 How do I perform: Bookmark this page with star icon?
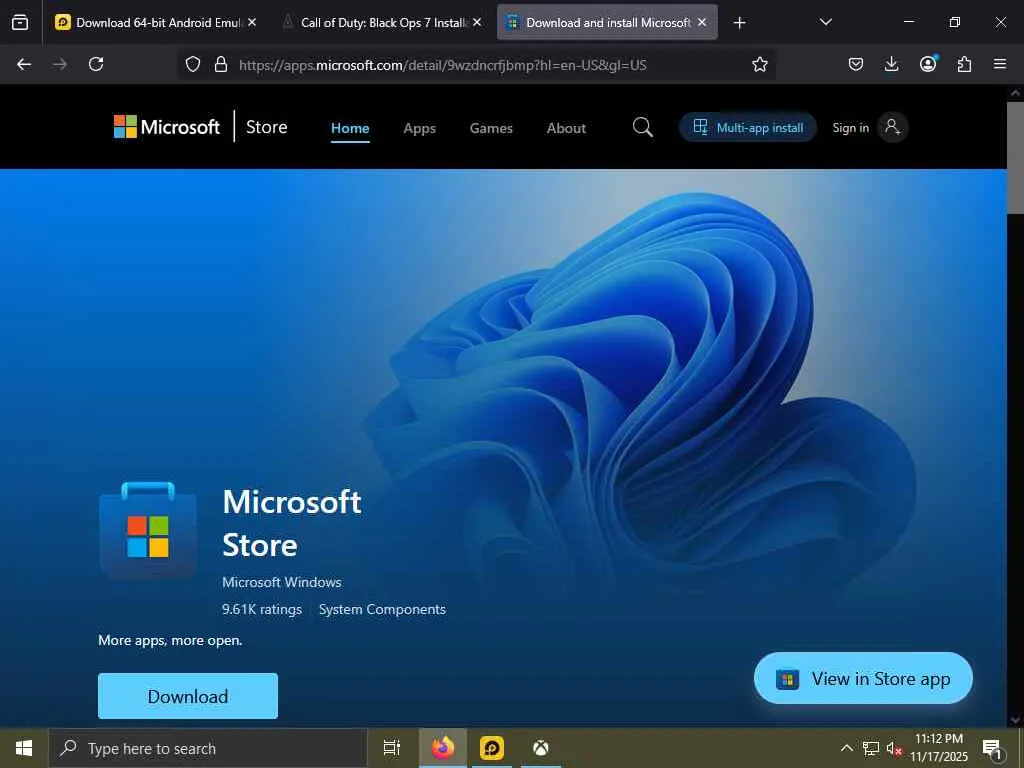(760, 64)
